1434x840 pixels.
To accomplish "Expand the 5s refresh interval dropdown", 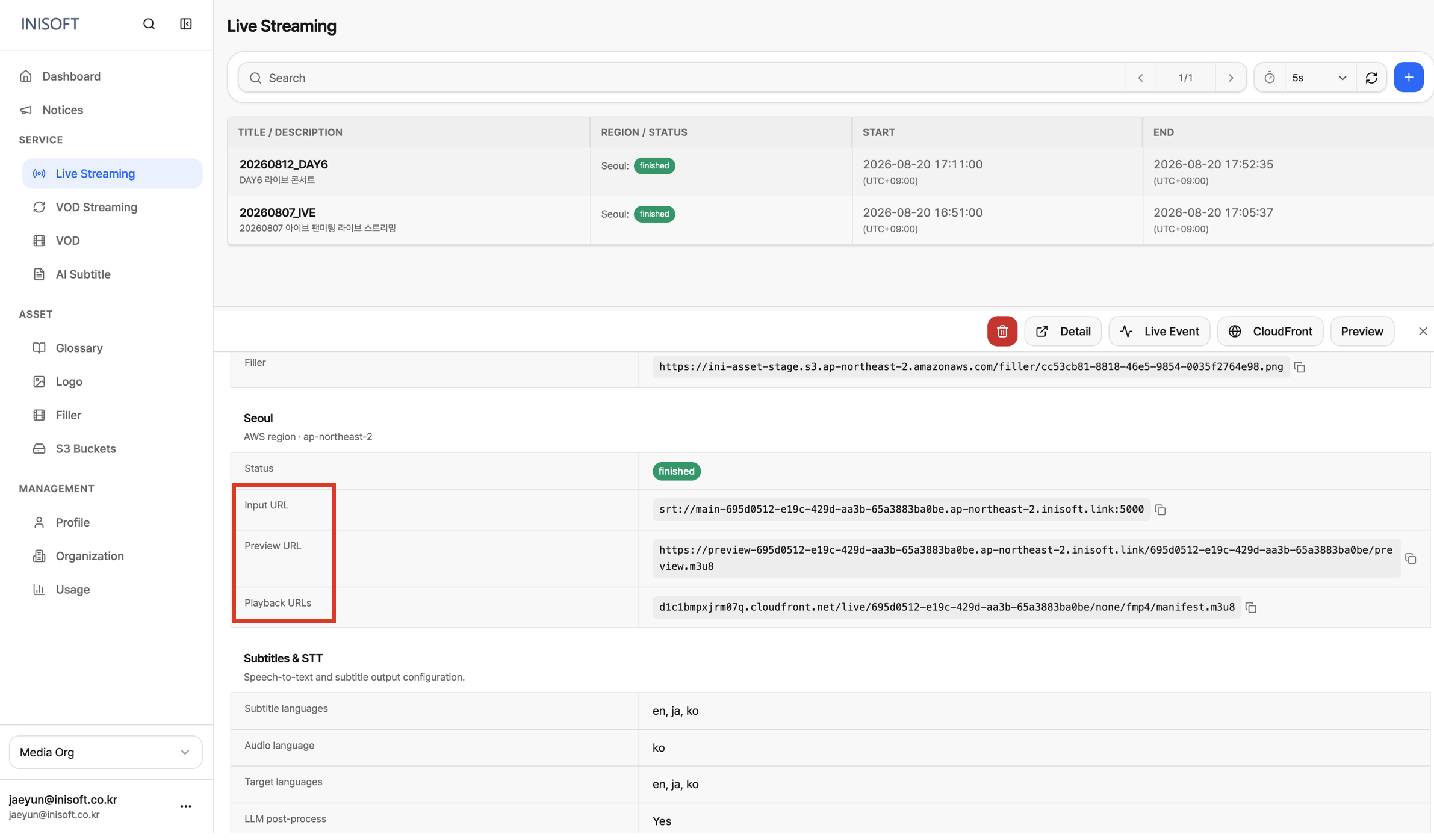I will 1320,78.
